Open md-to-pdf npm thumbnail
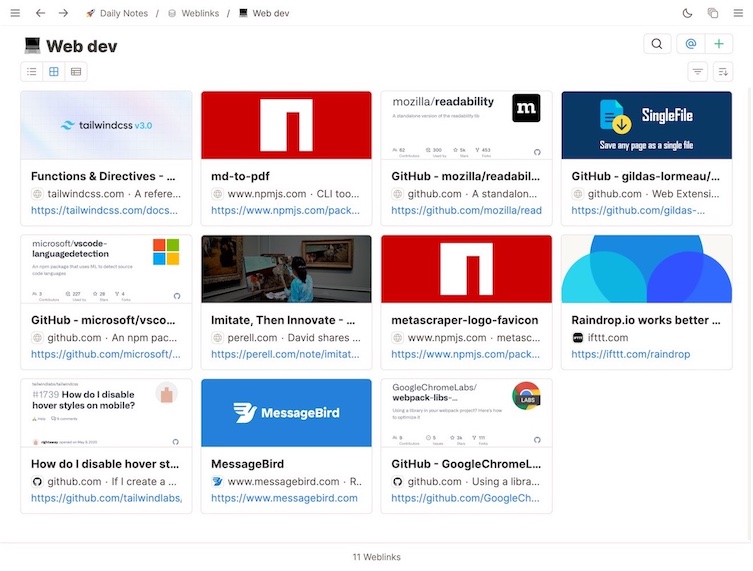 tap(286, 125)
